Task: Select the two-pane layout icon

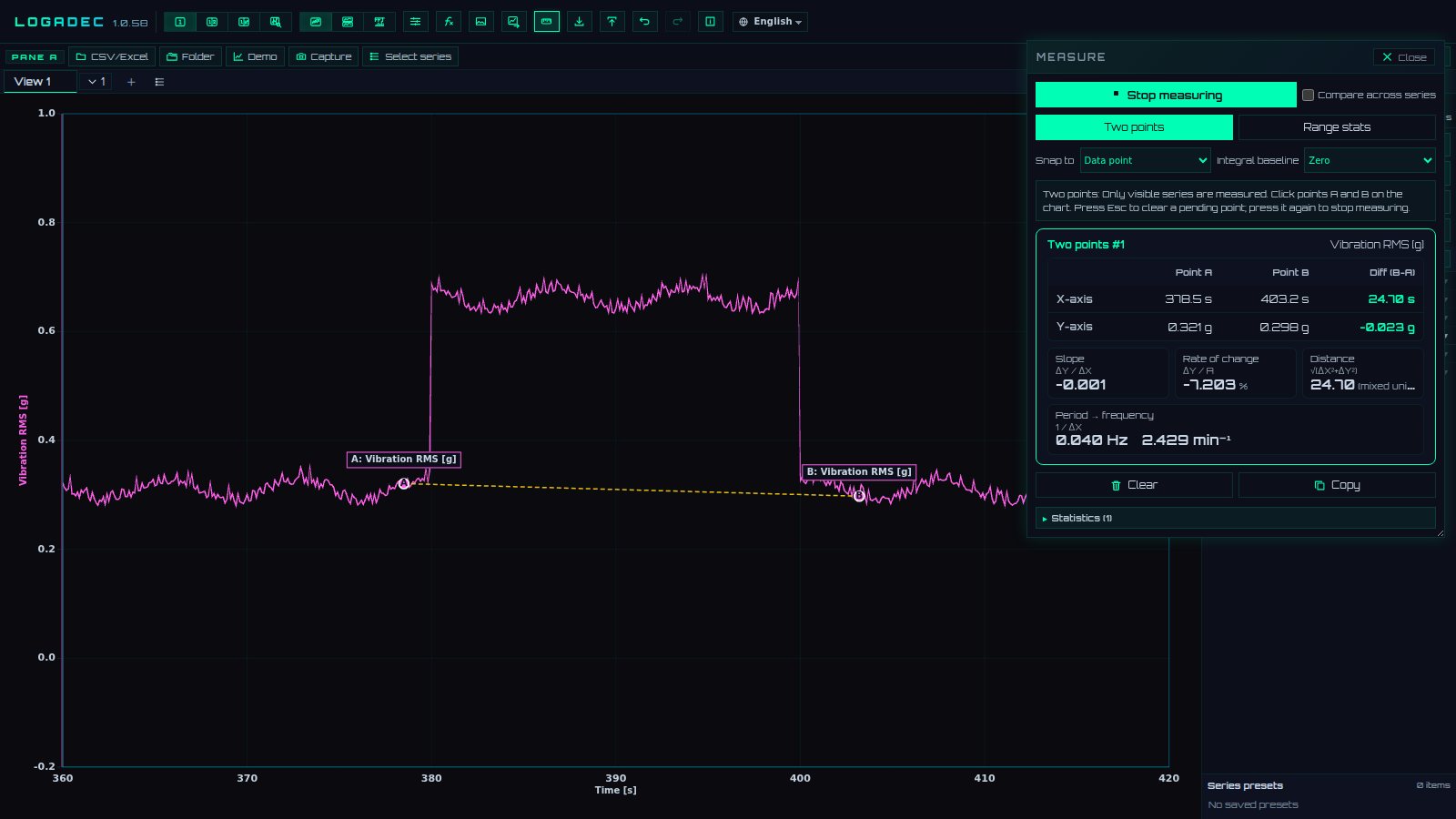Action: tap(212, 22)
